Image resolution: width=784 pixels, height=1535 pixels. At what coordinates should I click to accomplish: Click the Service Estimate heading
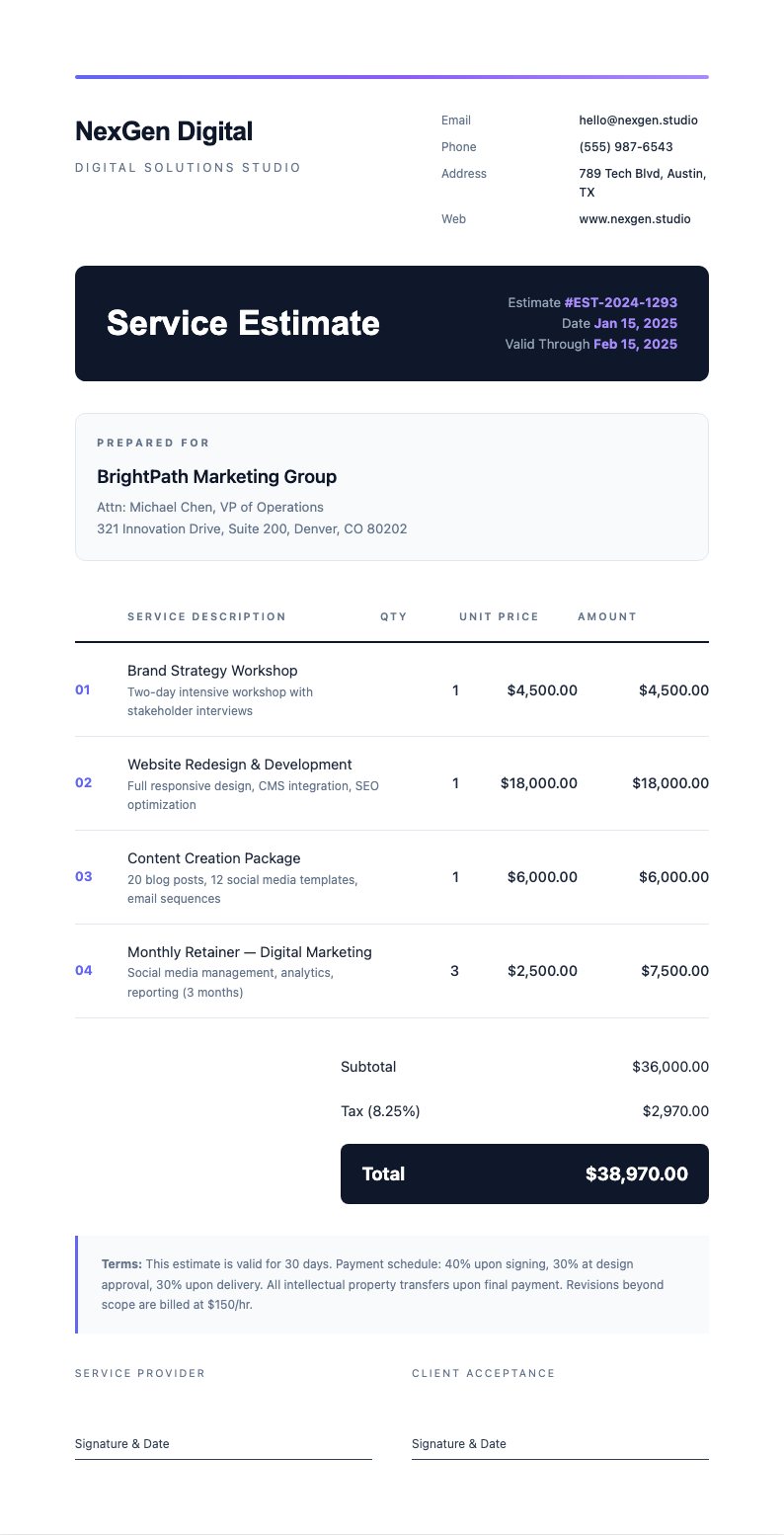click(x=243, y=323)
